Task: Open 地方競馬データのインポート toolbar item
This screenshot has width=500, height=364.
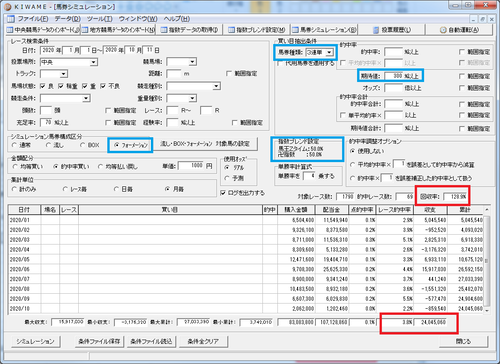Action: pos(119,30)
